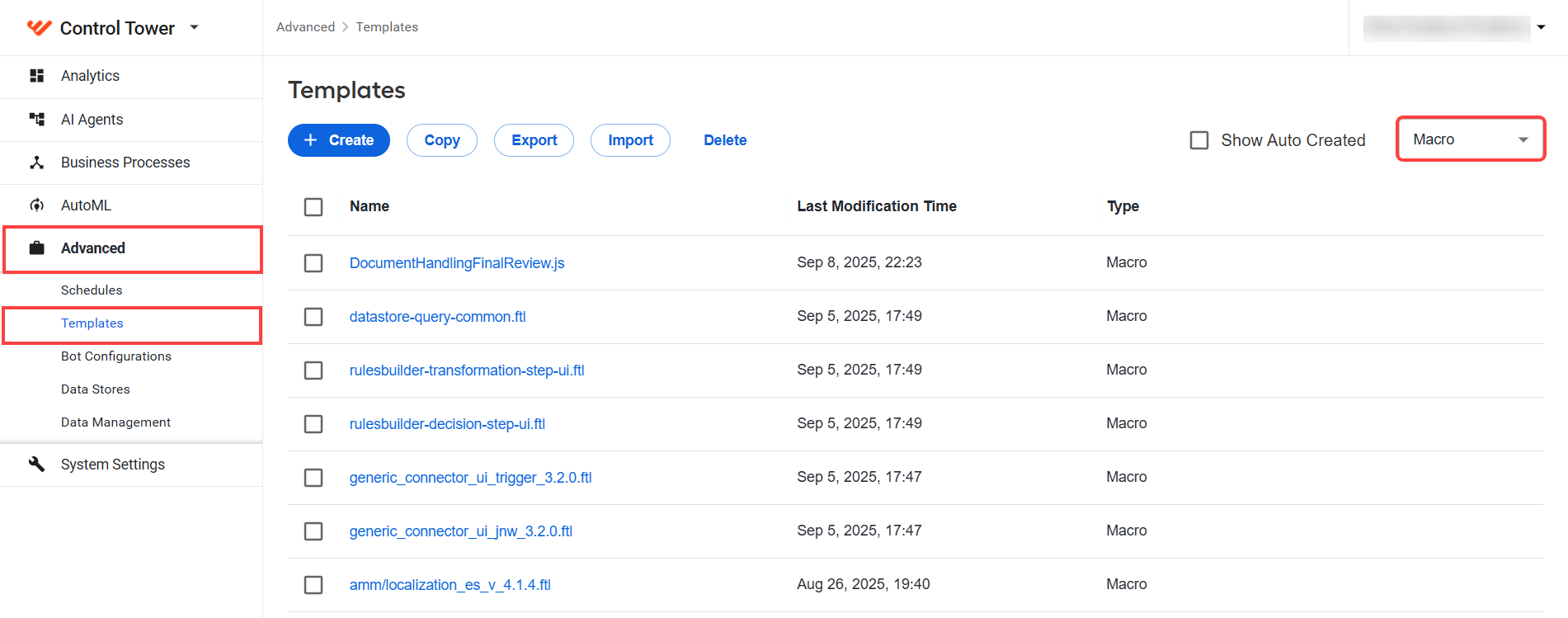Open amm/localization_es_v_4.1.4.ftl template

click(x=450, y=585)
